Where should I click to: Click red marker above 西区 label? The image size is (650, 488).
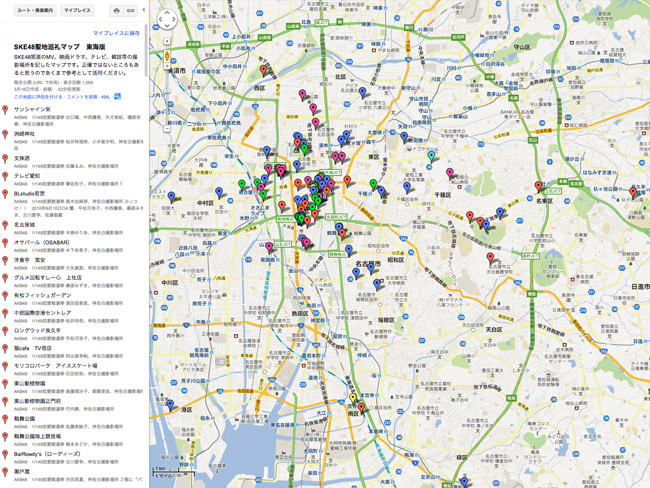[264, 70]
